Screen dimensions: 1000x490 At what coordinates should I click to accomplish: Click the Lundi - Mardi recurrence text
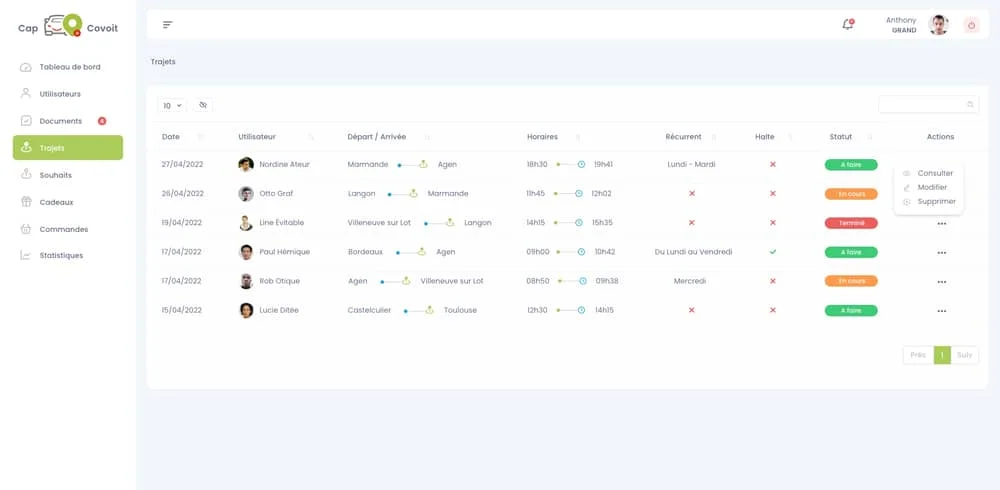(691, 165)
